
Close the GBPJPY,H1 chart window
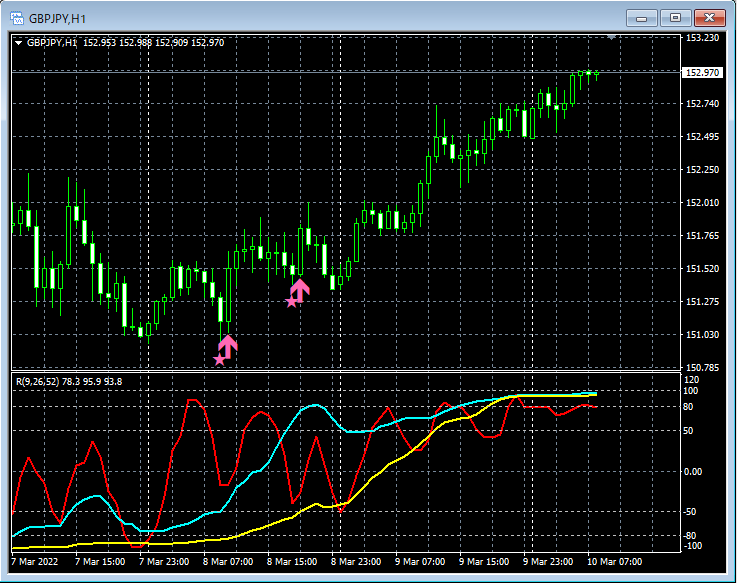tap(710, 18)
